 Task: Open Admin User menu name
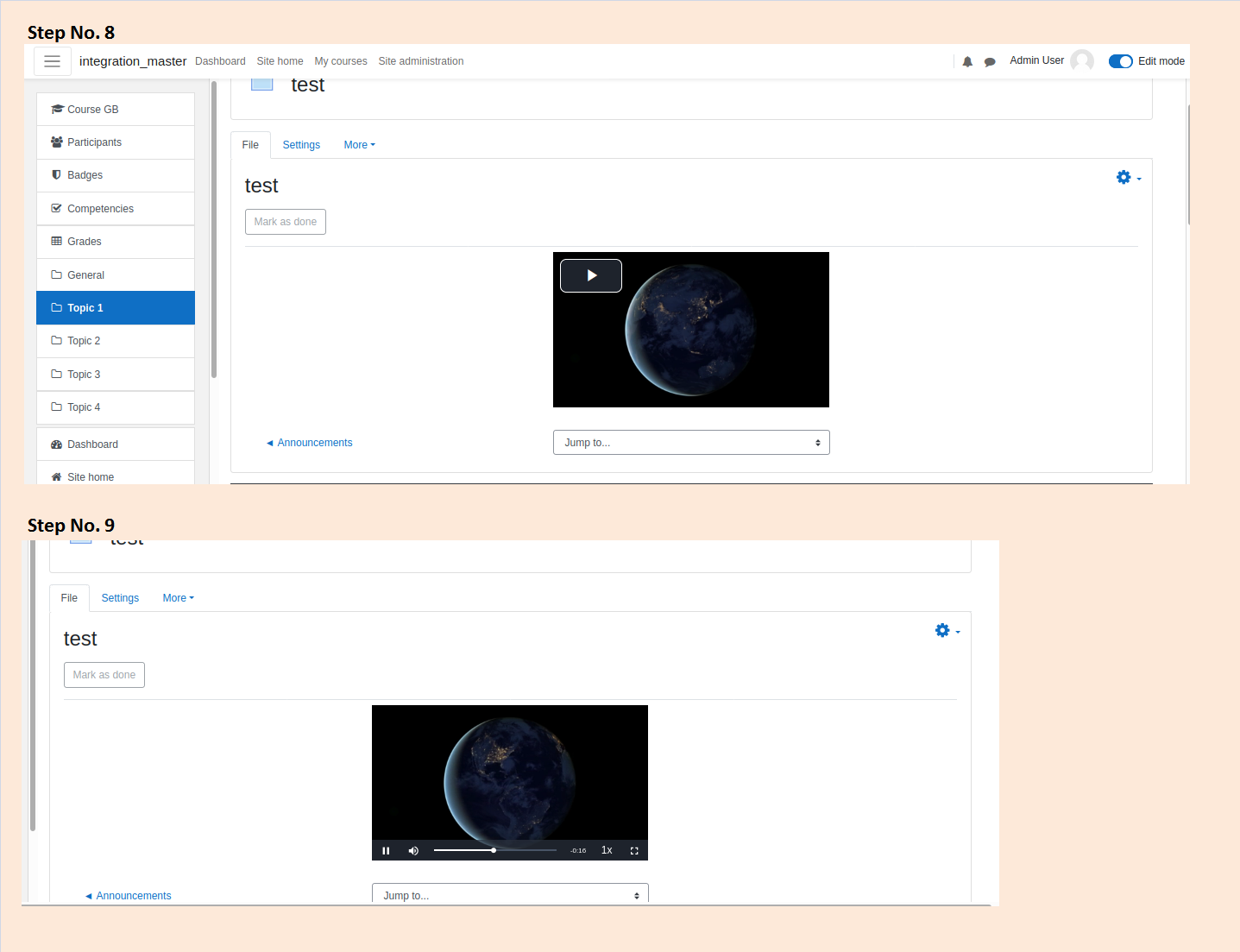point(1036,60)
